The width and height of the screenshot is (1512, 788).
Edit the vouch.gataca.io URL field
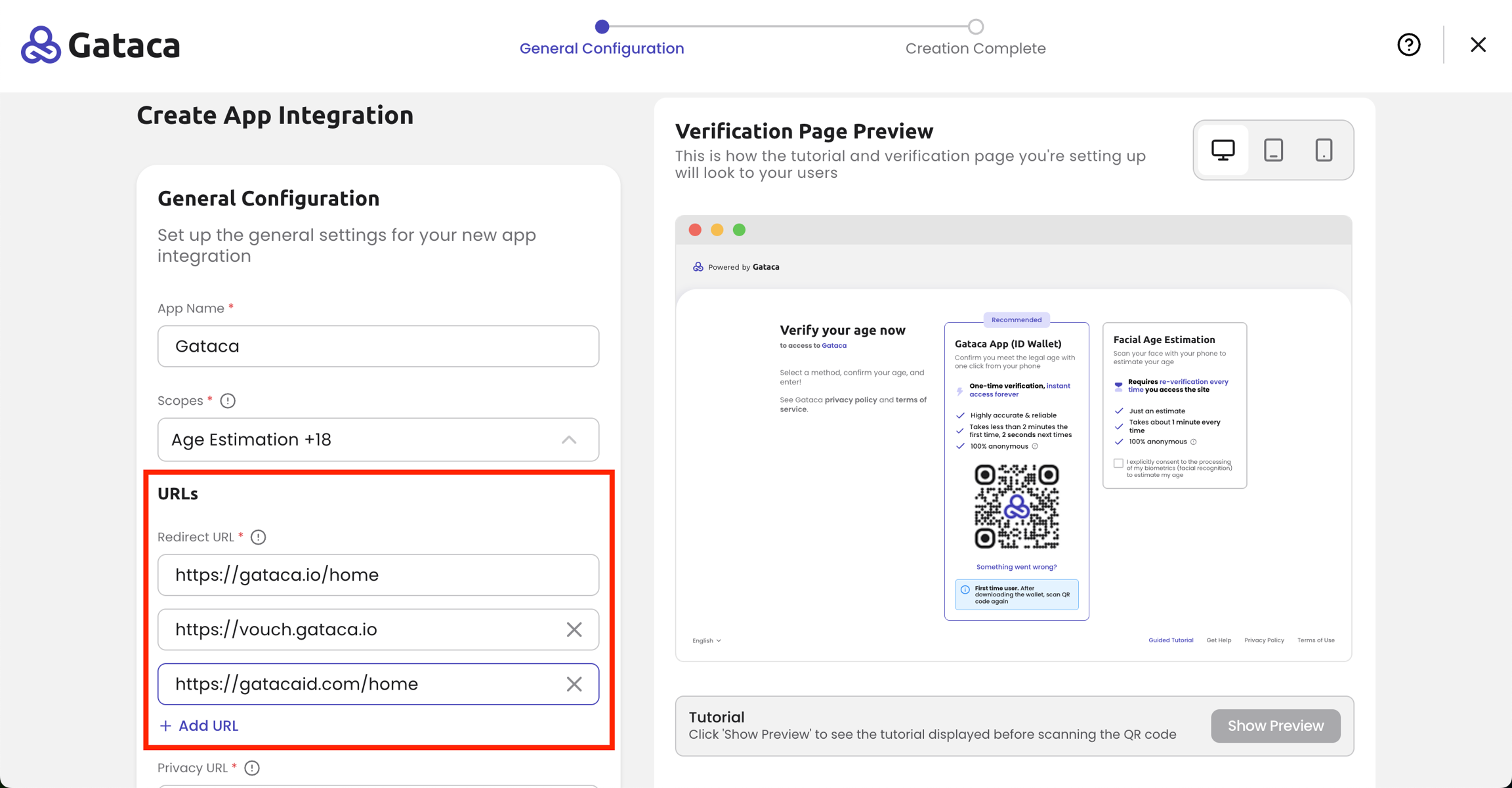pyautogui.click(x=378, y=630)
